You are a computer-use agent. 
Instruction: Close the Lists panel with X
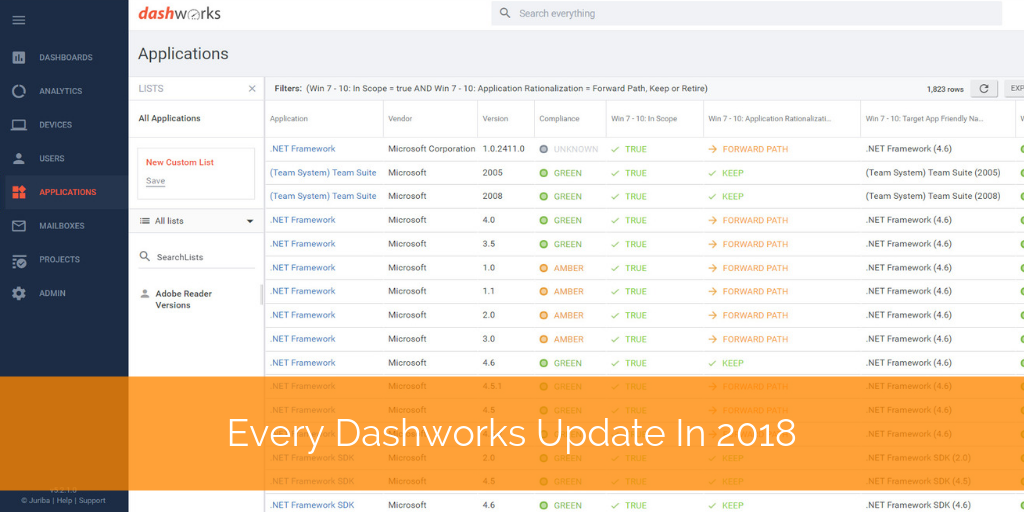click(x=252, y=89)
